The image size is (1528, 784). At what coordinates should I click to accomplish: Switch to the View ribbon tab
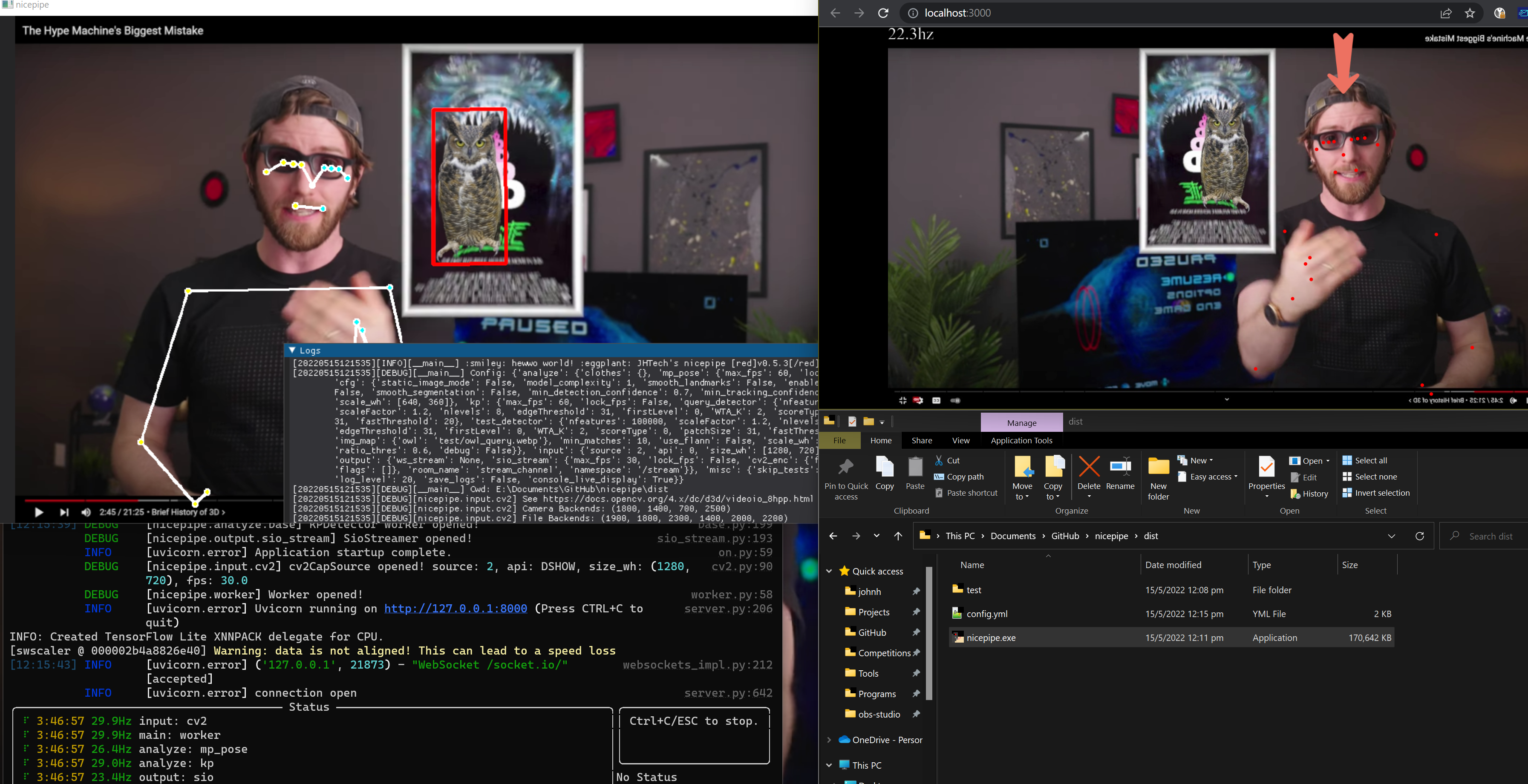(960, 441)
